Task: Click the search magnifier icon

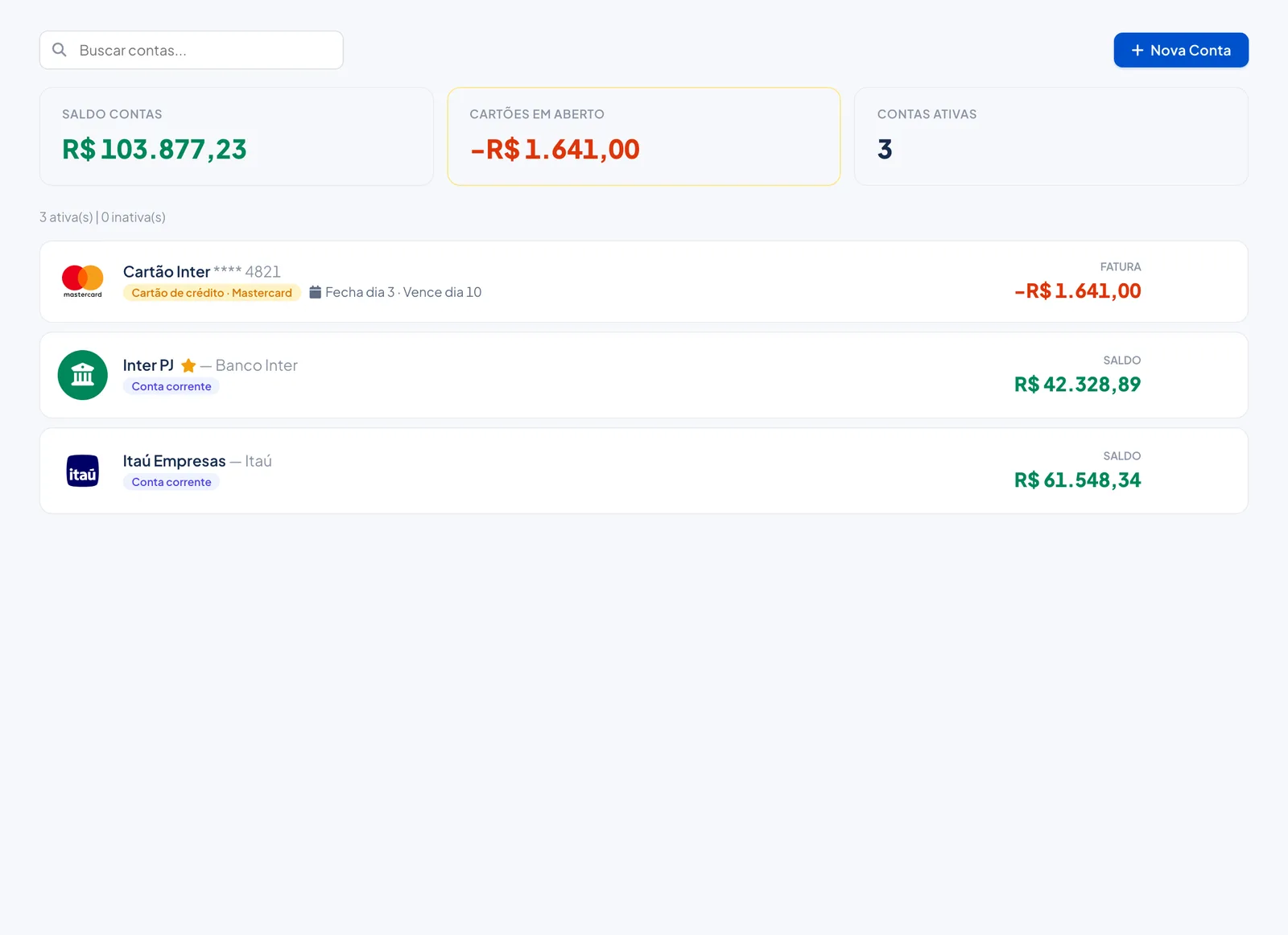Action: click(x=60, y=50)
